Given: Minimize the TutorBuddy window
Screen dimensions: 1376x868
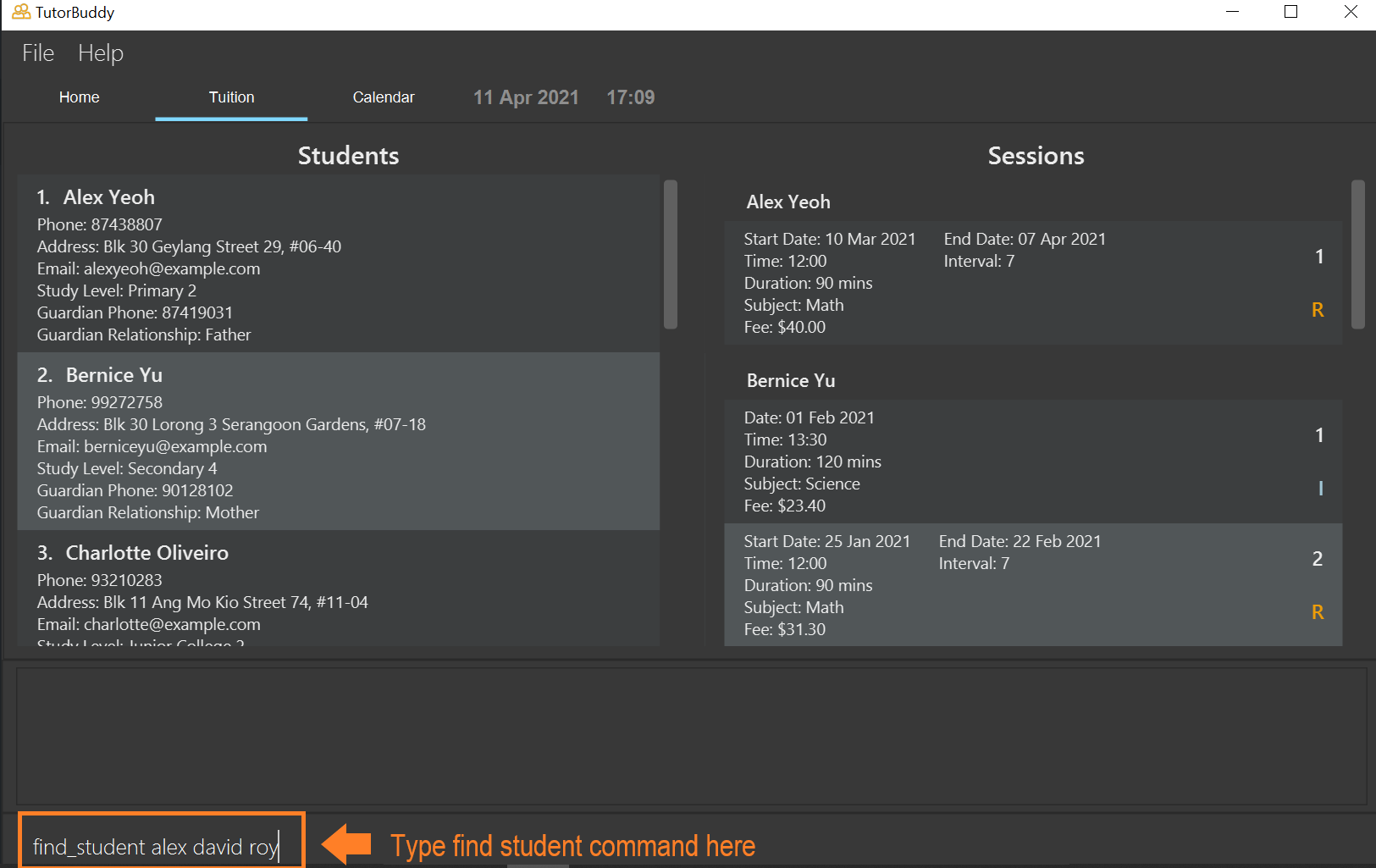Looking at the screenshot, I should tap(1233, 12).
